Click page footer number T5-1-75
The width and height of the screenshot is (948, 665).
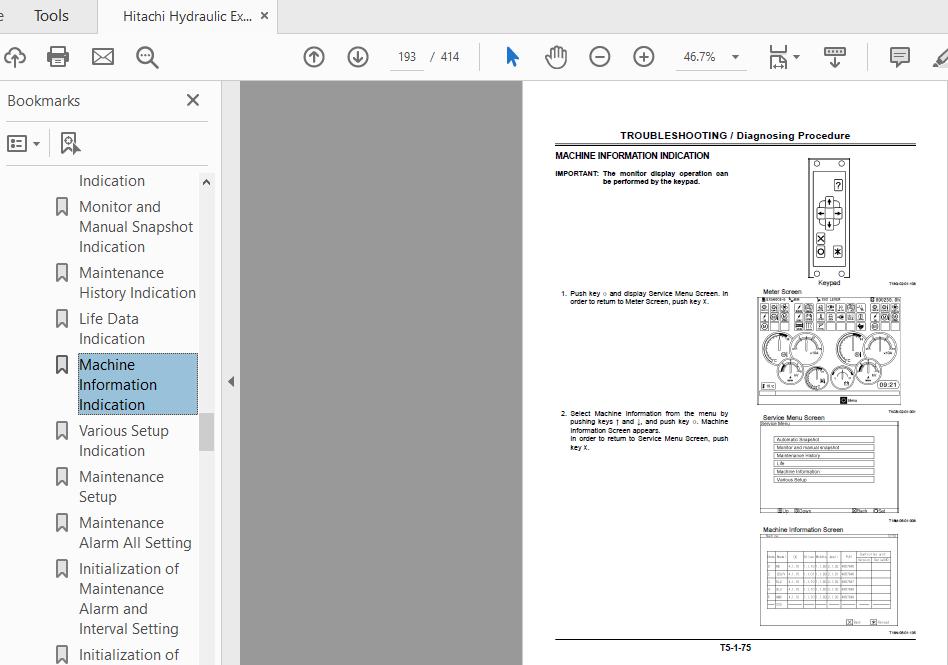pyautogui.click(x=735, y=647)
